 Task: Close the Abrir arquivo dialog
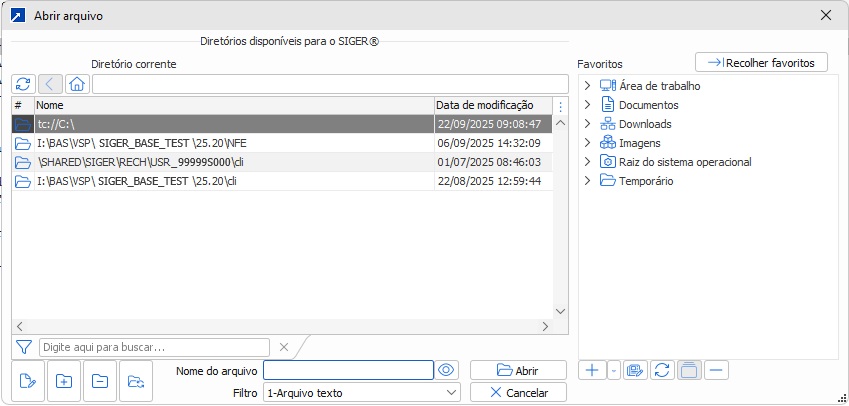(826, 15)
